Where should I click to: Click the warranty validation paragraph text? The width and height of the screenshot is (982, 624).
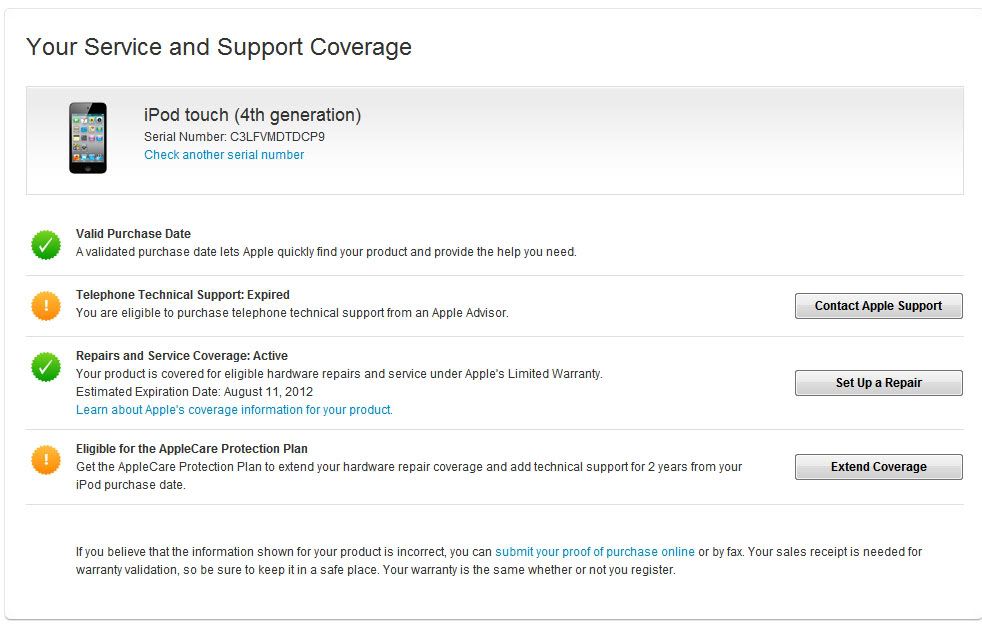tap(499, 561)
